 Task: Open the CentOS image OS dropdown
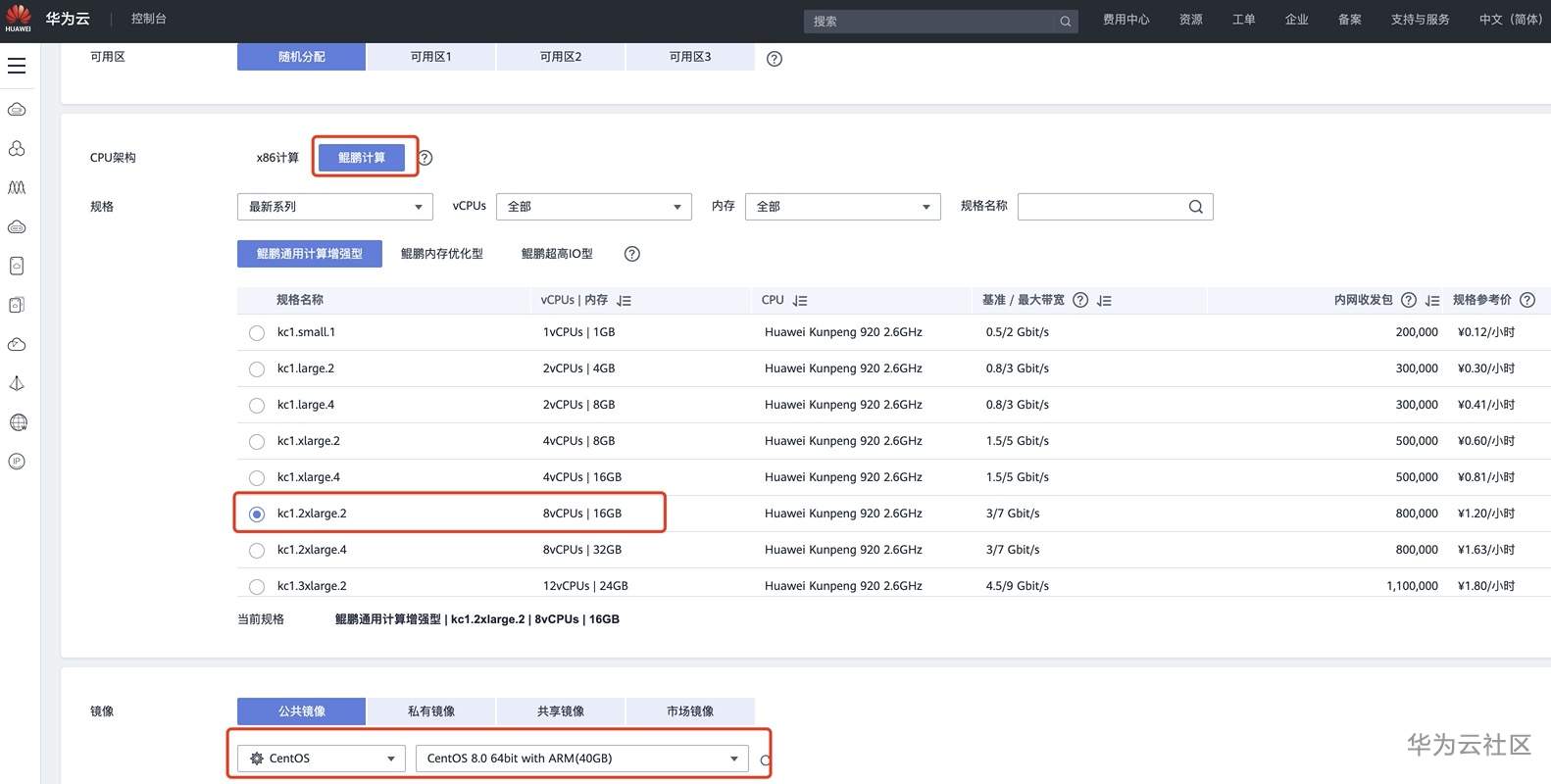pos(322,759)
